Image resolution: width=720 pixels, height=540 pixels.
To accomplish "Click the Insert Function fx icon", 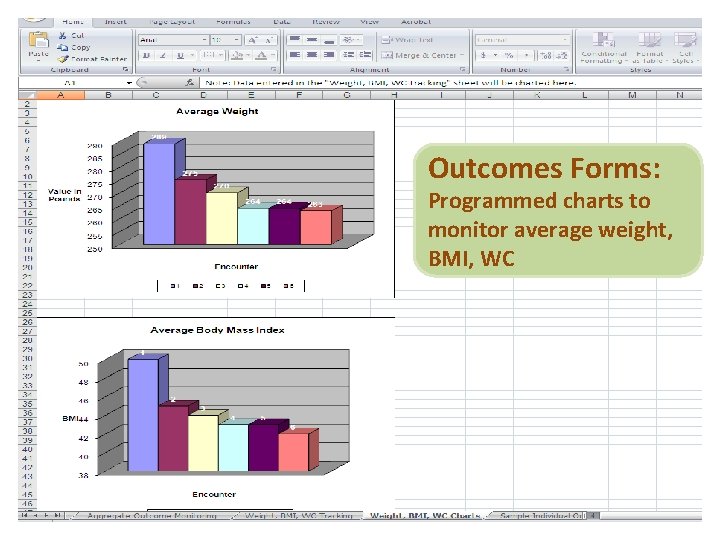I will (190, 83).
